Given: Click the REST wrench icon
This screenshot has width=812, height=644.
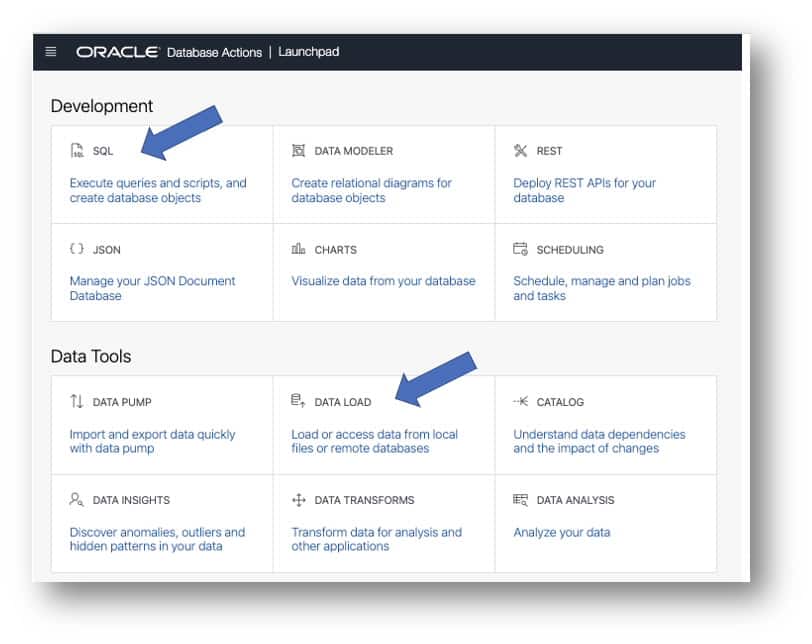Looking at the screenshot, I should (x=520, y=150).
